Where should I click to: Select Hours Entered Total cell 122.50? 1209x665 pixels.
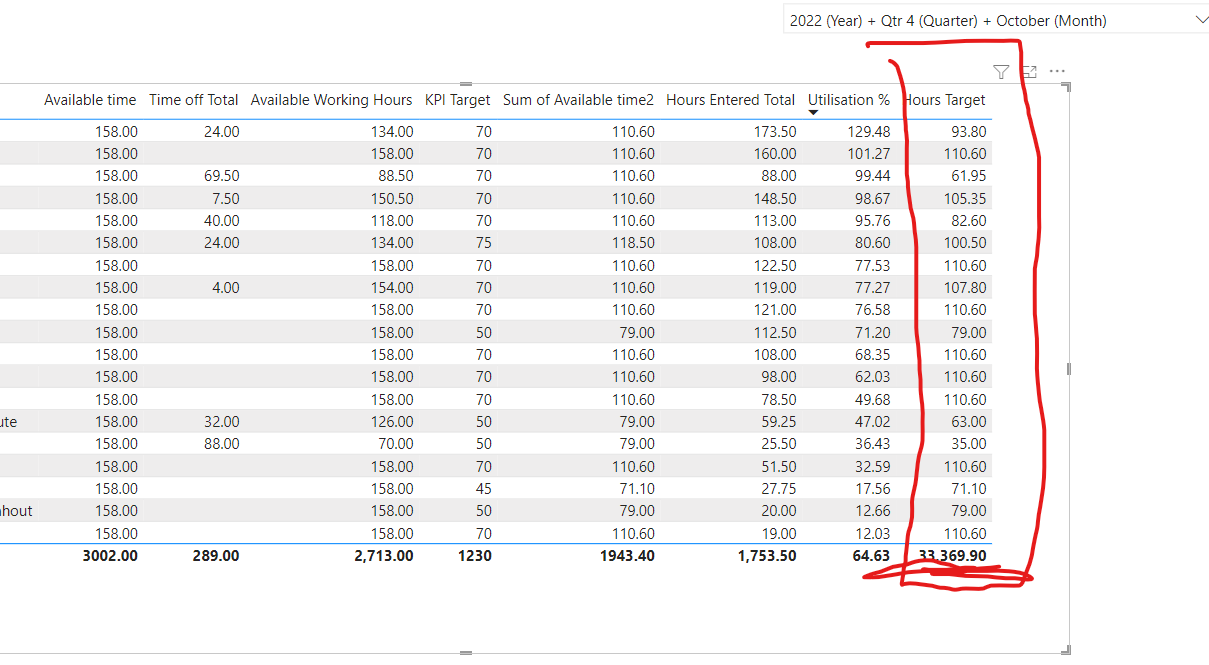coord(775,265)
